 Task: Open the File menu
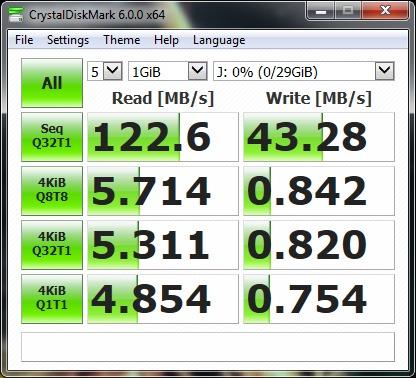[24, 40]
